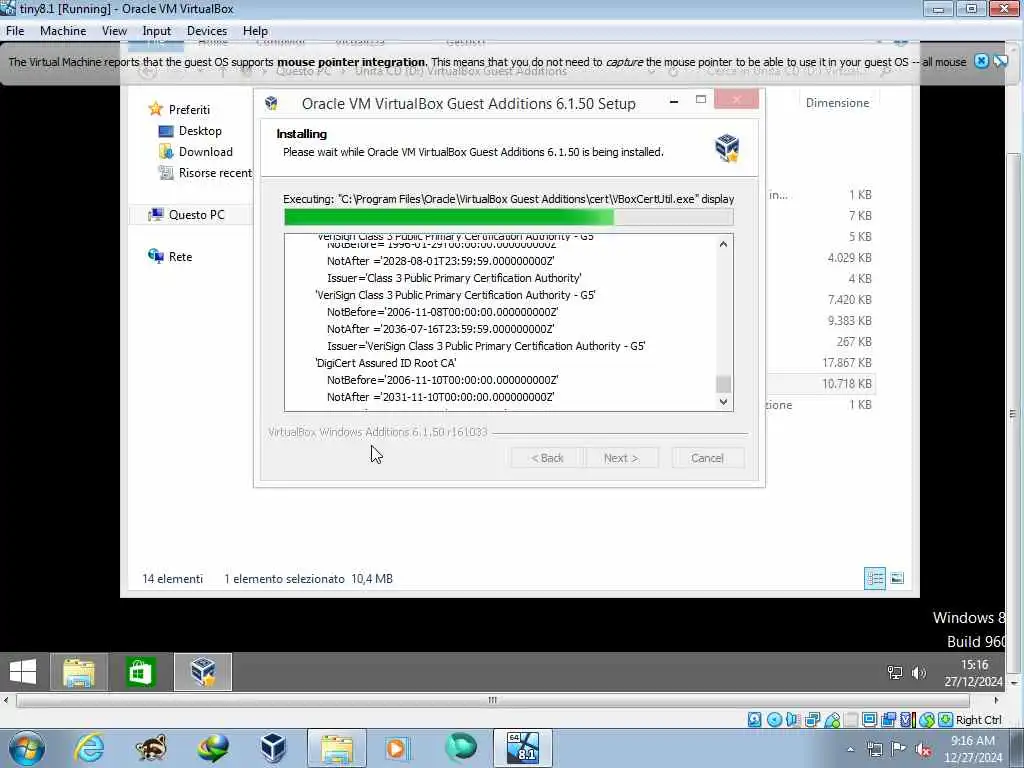Image resolution: width=1024 pixels, height=768 pixels.
Task: Click the host muted volume icon
Action: pyautogui.click(x=923, y=749)
